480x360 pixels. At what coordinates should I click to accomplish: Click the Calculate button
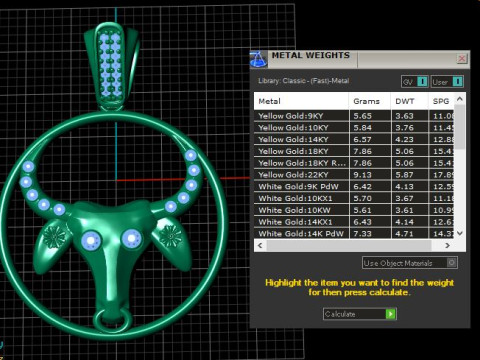click(x=360, y=314)
